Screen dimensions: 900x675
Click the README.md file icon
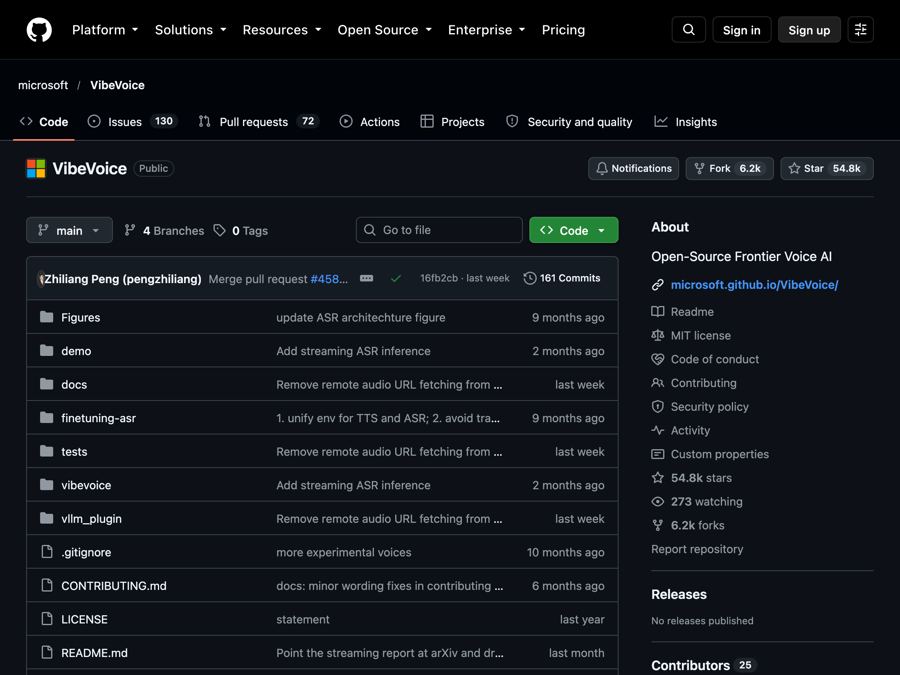tap(47, 652)
